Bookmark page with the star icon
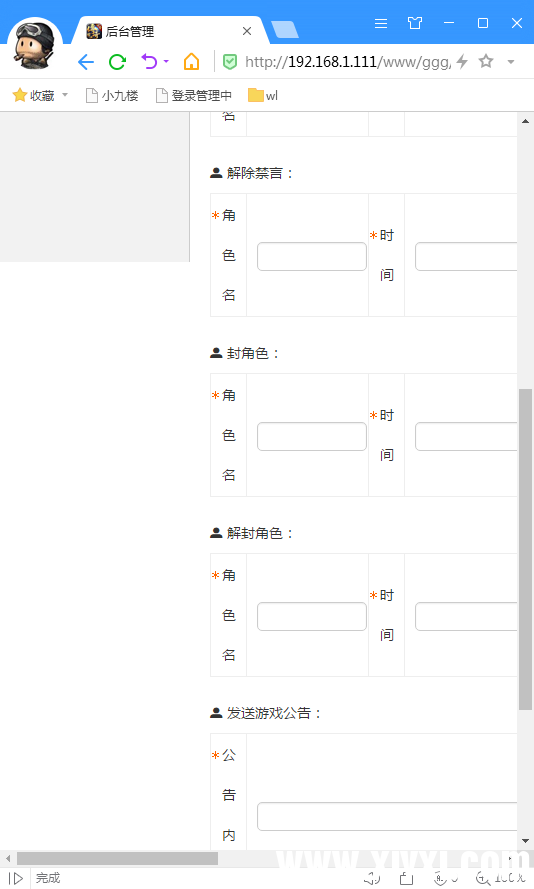The height and width of the screenshot is (889, 534). coord(486,61)
